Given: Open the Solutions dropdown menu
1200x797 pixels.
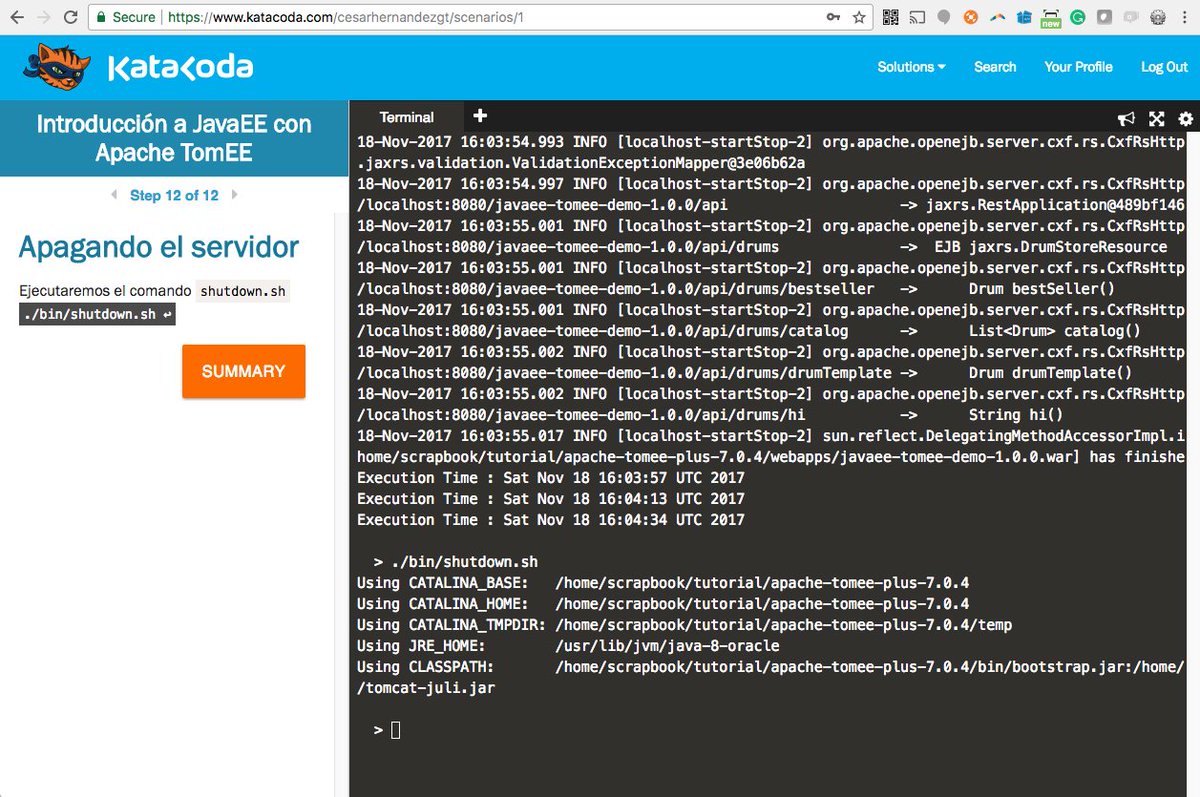Looking at the screenshot, I should point(911,67).
